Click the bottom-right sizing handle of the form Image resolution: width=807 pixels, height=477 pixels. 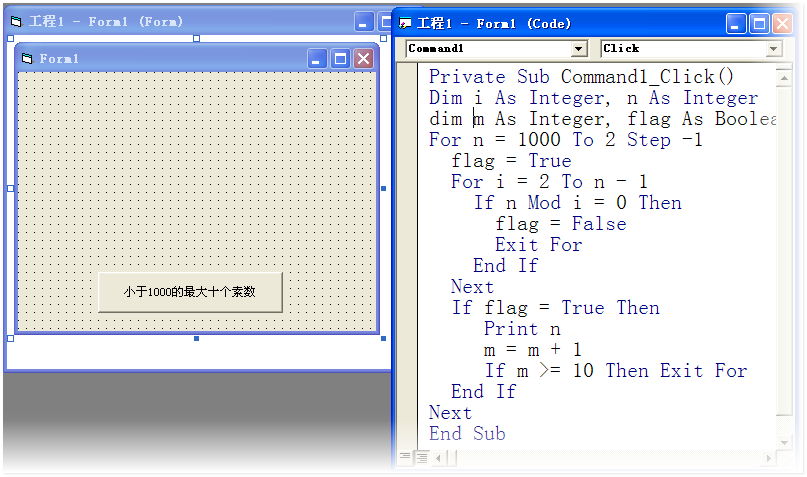coord(383,339)
